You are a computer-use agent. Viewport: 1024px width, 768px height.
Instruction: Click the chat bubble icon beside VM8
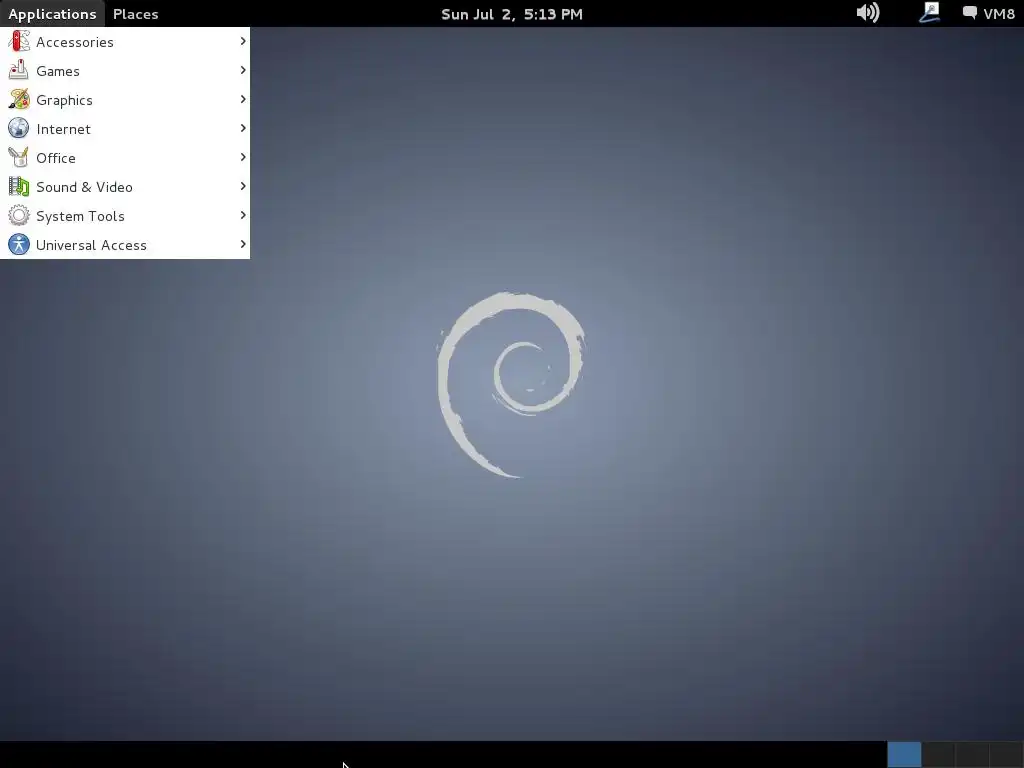pyautogui.click(x=970, y=13)
